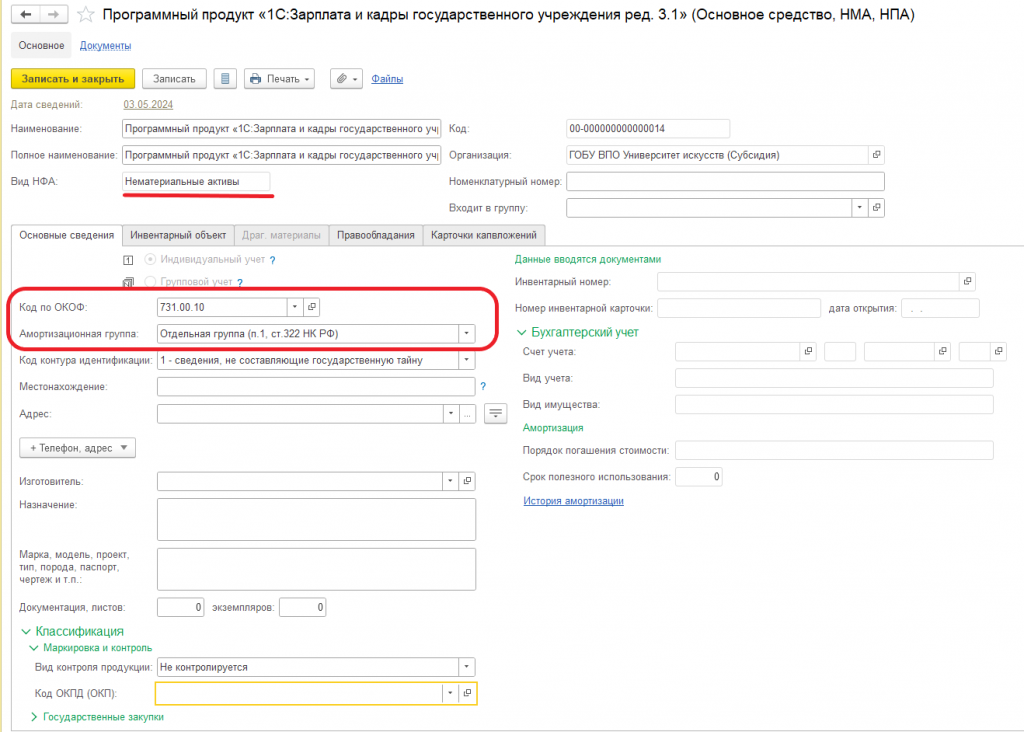Open the Файлы link
Viewport: 1024px width, 732px height.
pyautogui.click(x=387, y=79)
